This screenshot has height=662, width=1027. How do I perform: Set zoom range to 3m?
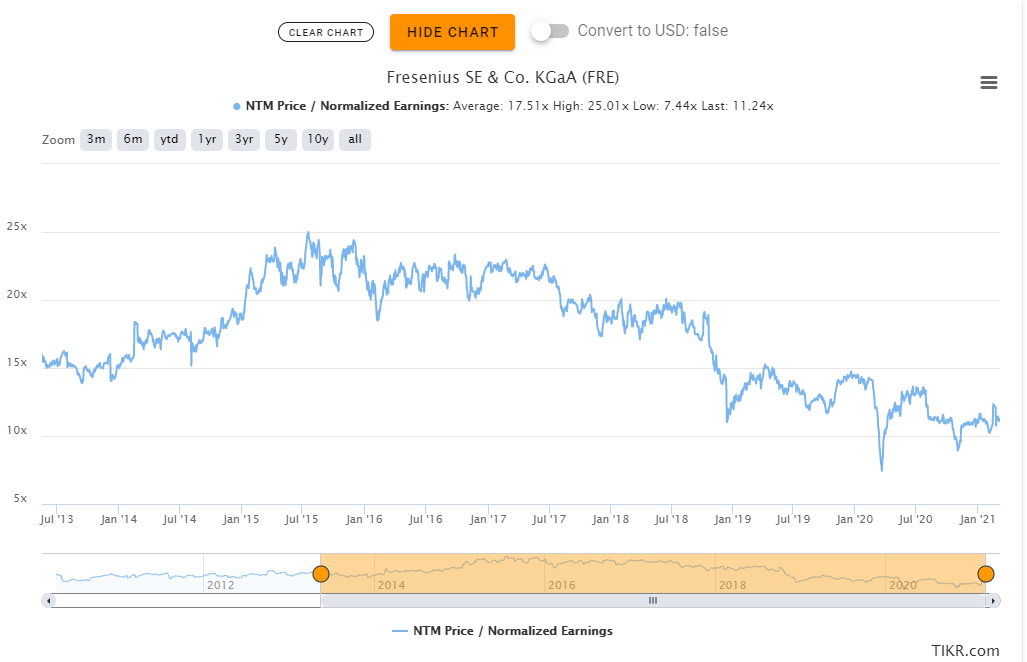tap(96, 139)
